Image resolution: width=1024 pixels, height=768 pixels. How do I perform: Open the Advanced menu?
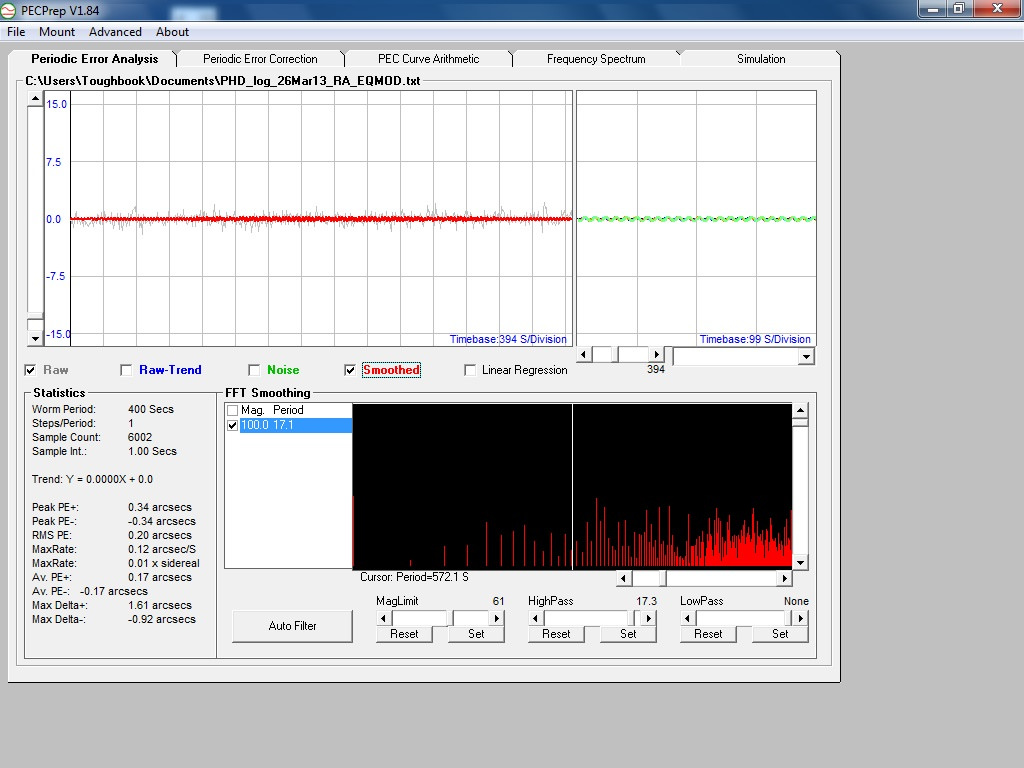click(114, 32)
